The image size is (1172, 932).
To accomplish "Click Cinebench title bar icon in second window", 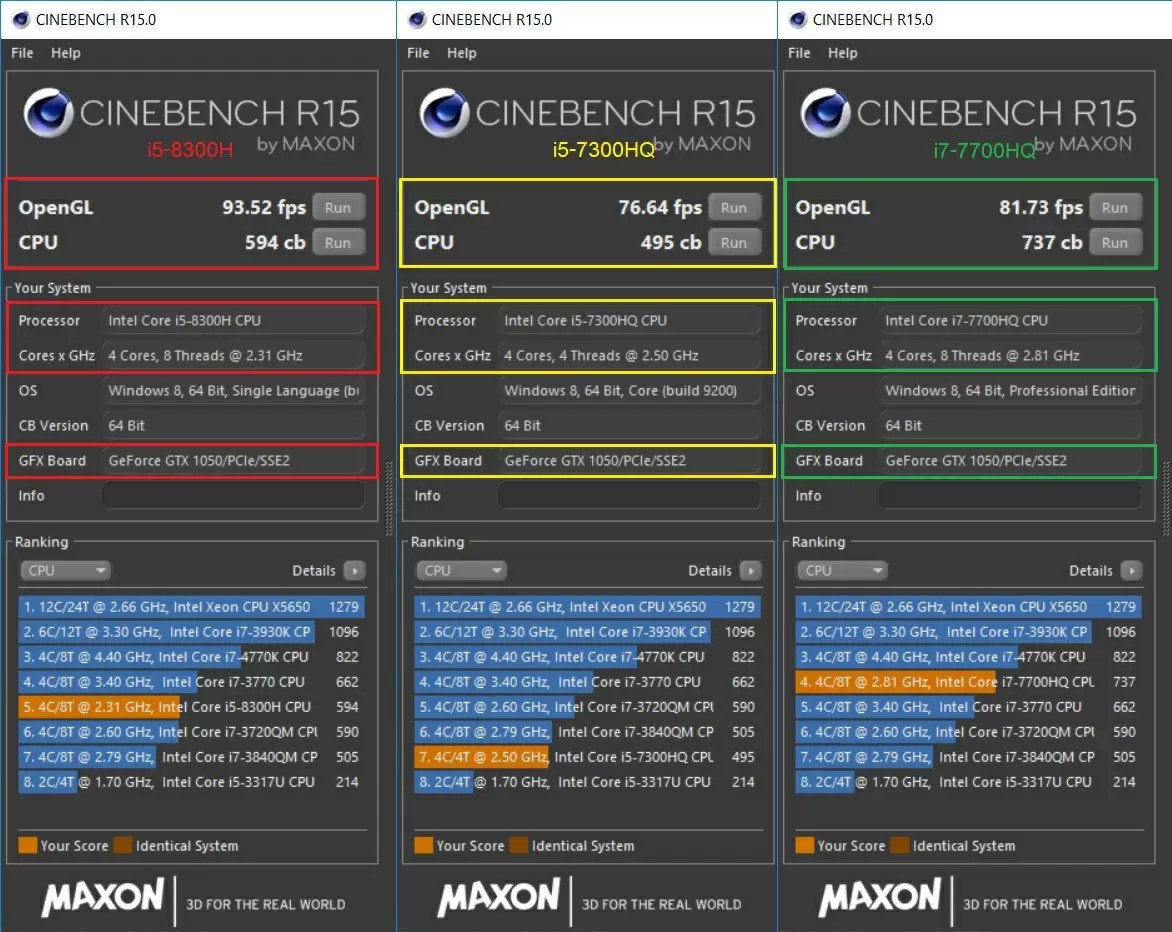I will pos(417,19).
